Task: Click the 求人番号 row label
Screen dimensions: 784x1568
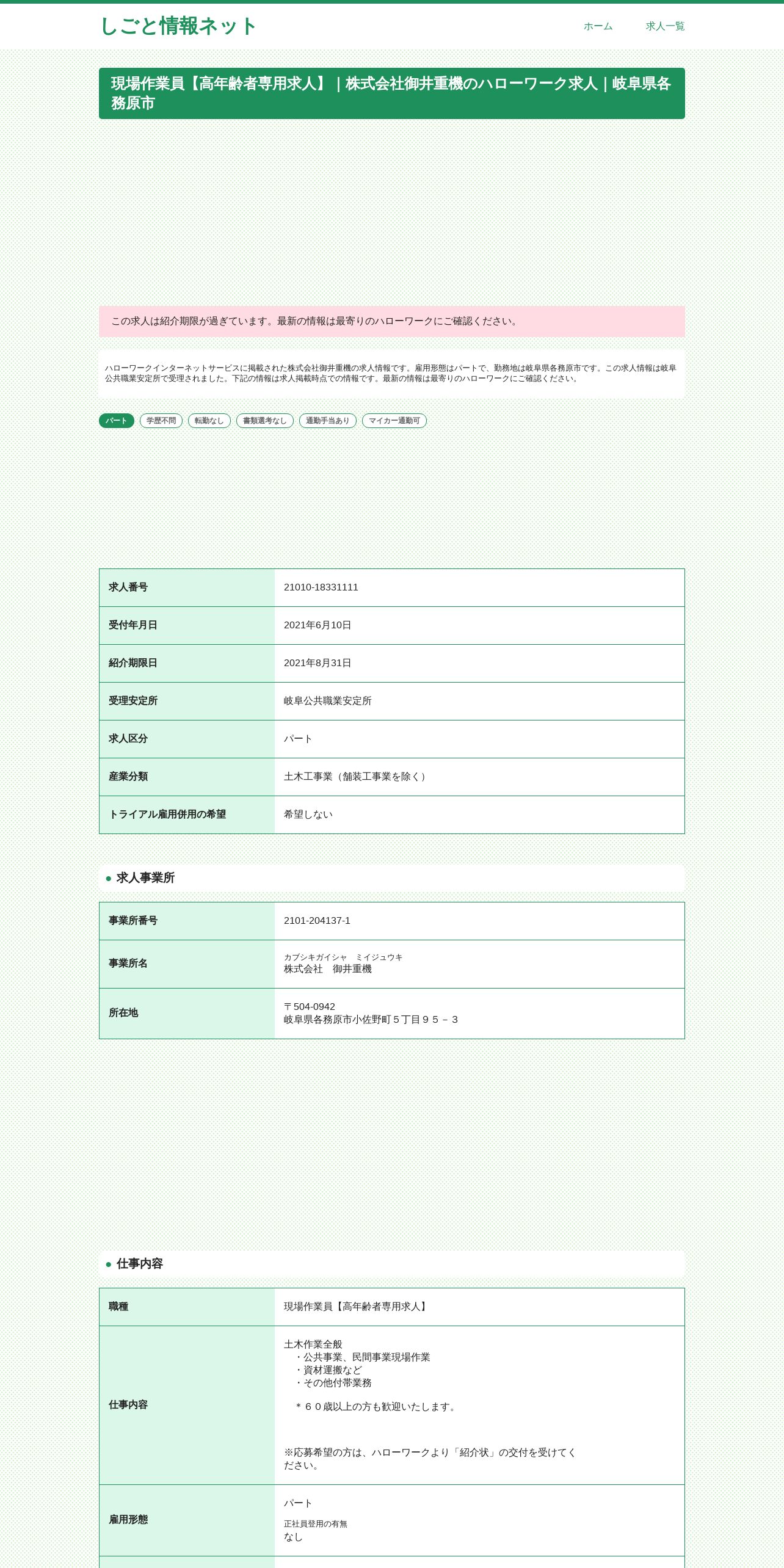Action: (x=128, y=587)
